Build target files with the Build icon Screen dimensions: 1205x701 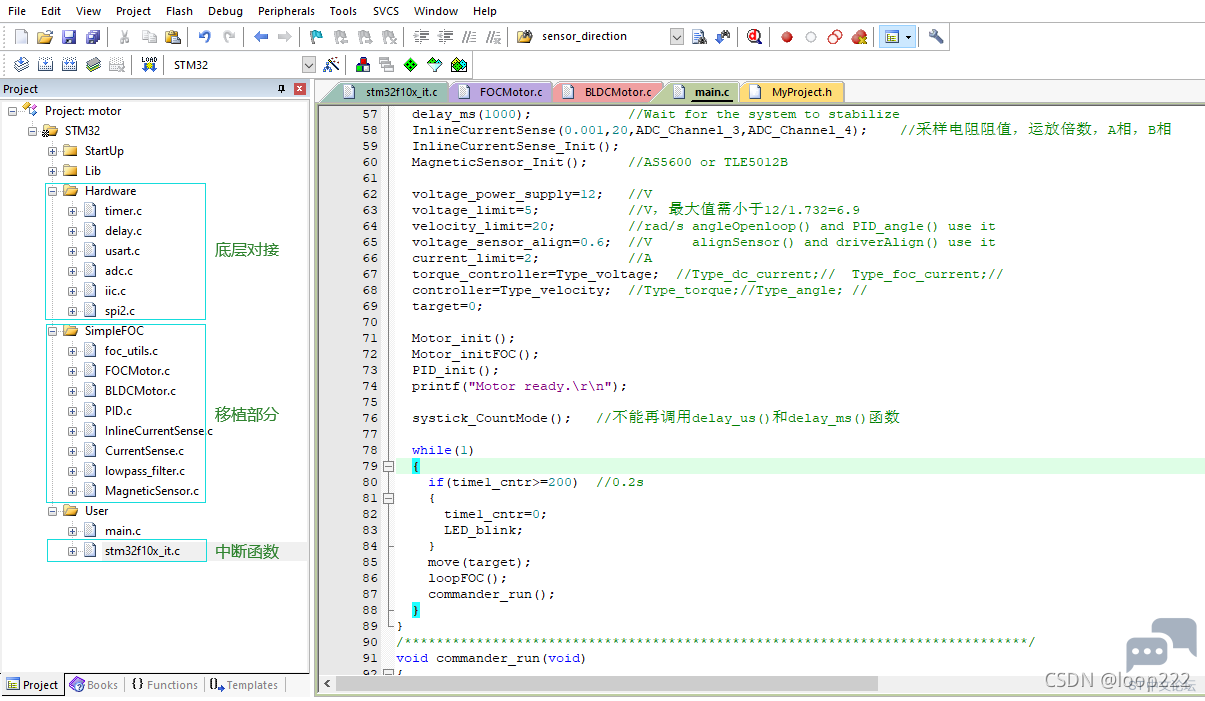point(45,64)
